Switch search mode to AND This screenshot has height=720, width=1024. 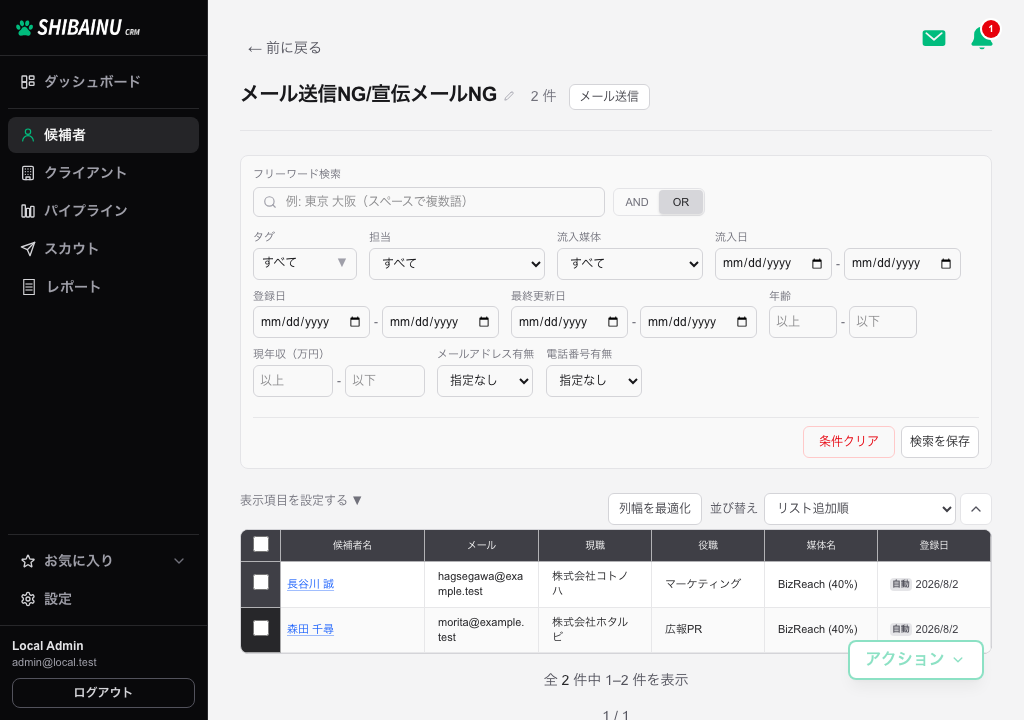637,203
